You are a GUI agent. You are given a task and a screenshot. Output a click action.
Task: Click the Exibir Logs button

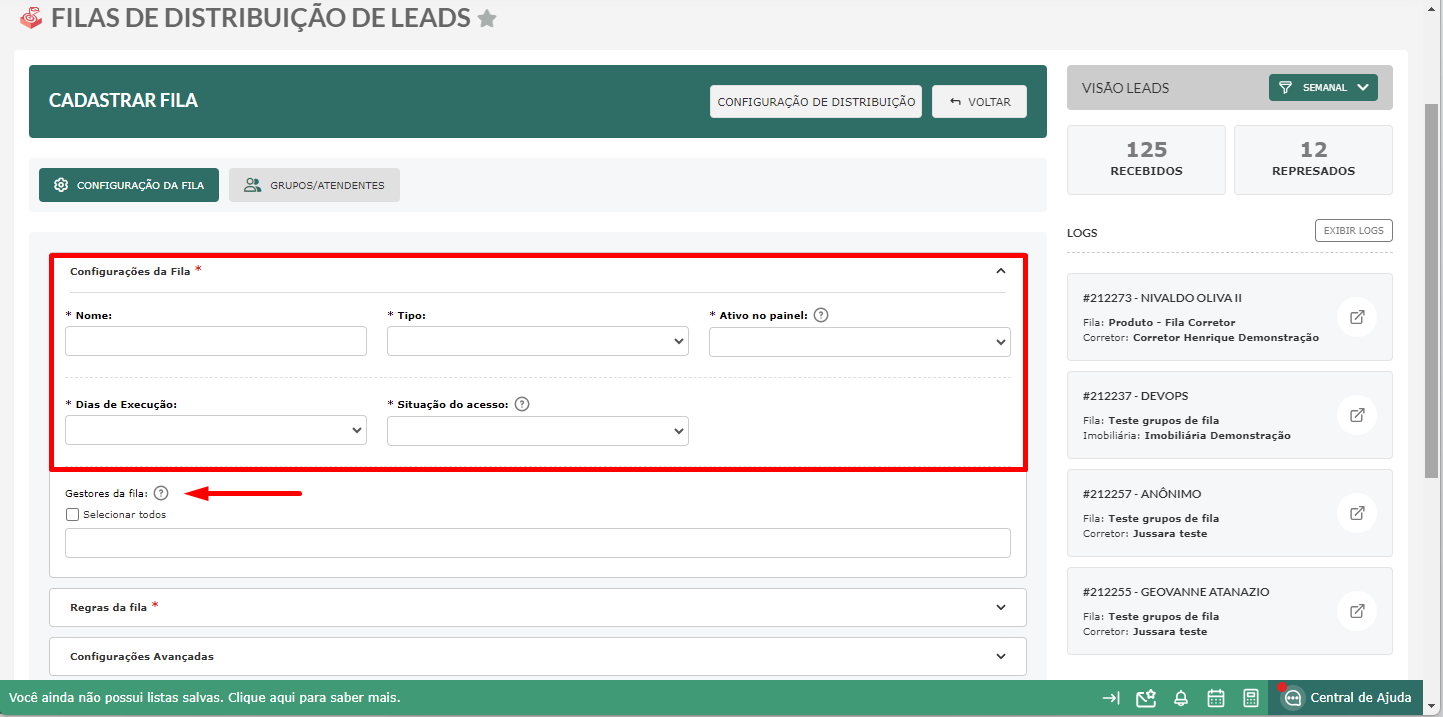point(1353,230)
